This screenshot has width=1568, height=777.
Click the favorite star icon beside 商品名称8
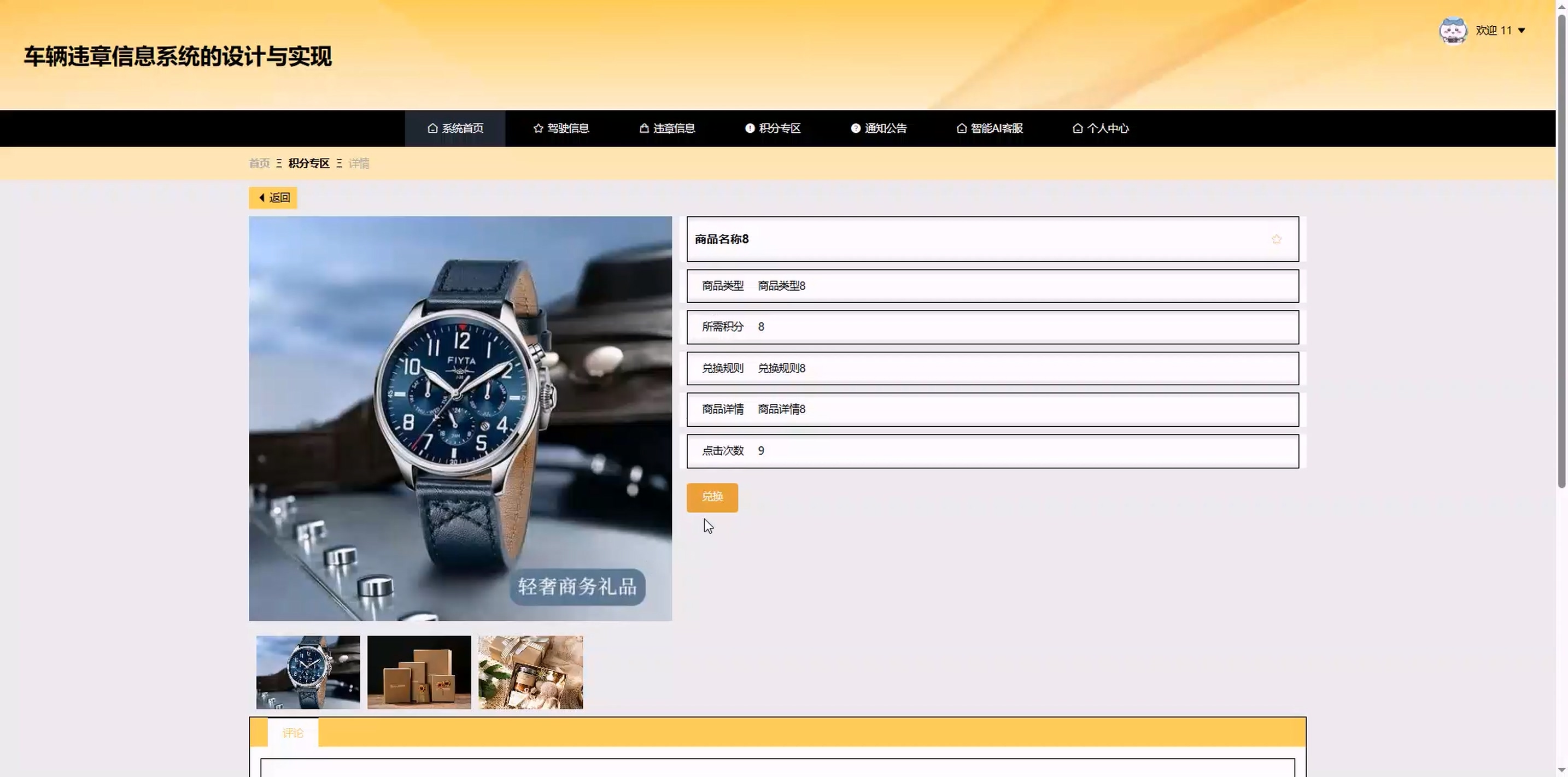pos(1276,239)
